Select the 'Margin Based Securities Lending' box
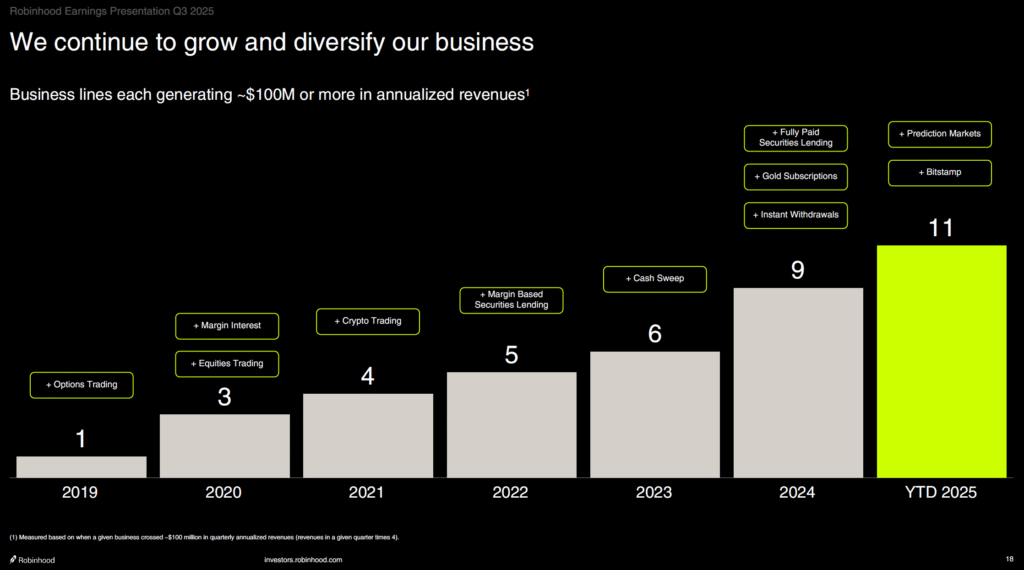The height and width of the screenshot is (570, 1024). tap(511, 300)
